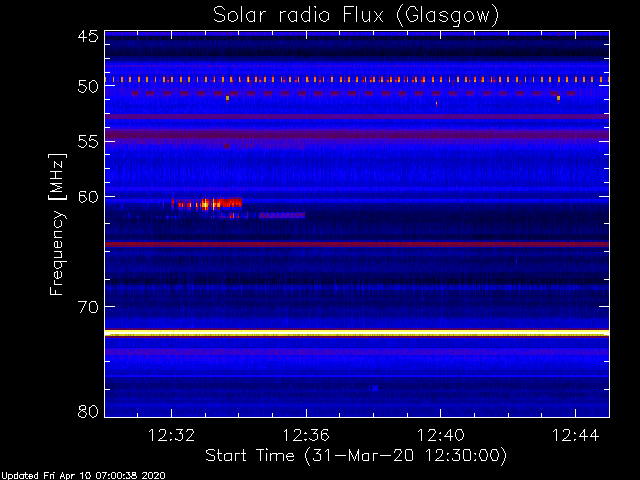Click the 'Solar radio Flux (Glasgow)' title
This screenshot has height=480, width=640.
tap(356, 16)
